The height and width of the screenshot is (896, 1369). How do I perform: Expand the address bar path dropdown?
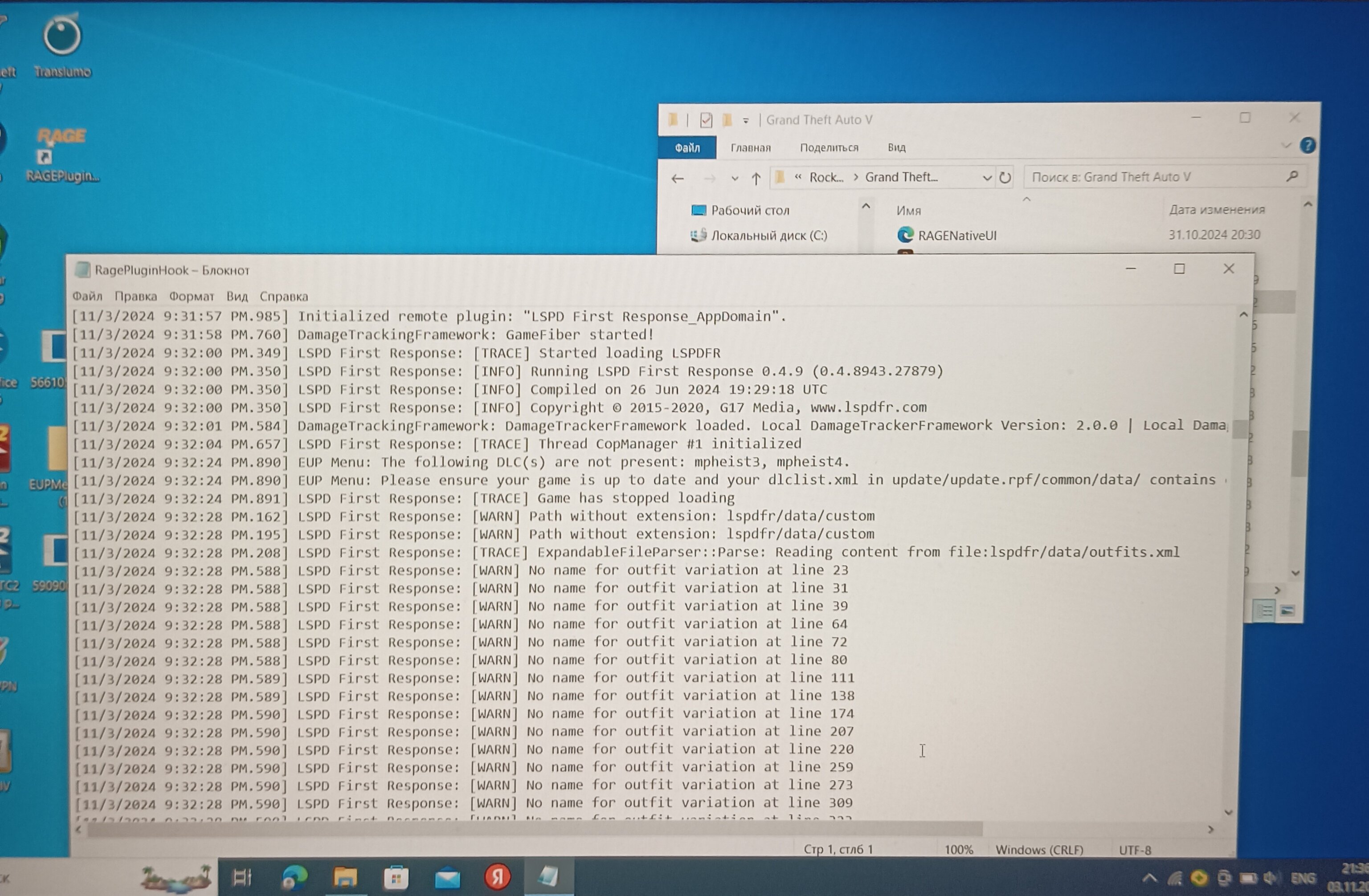coord(986,178)
